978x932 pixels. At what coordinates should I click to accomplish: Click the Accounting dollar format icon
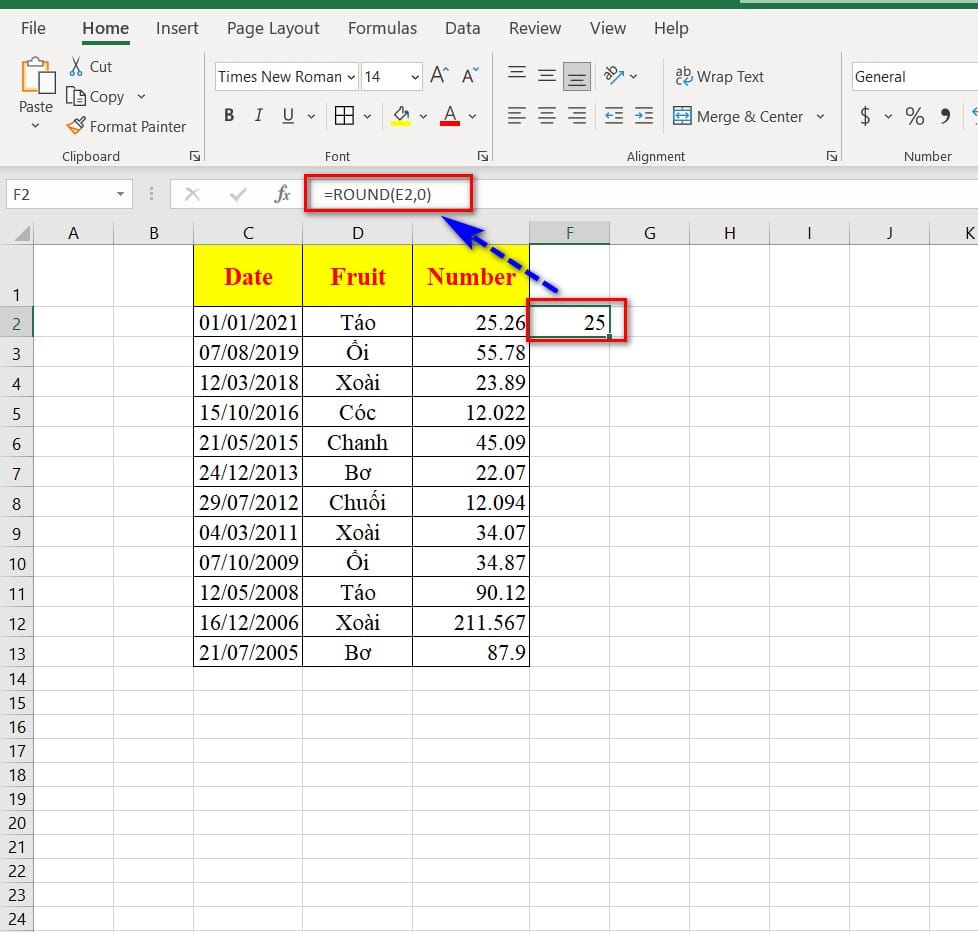pyautogui.click(x=865, y=115)
